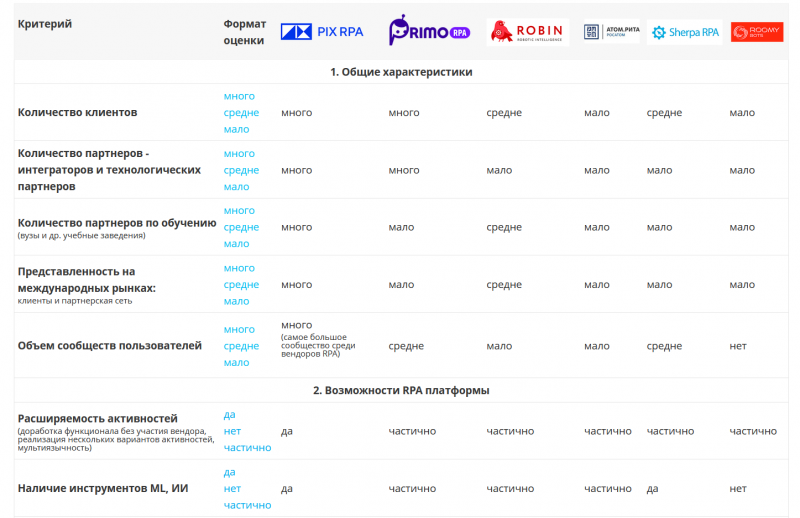
Task: Click the '2. Возможности RPA платформы' section heading
Action: tap(401, 390)
